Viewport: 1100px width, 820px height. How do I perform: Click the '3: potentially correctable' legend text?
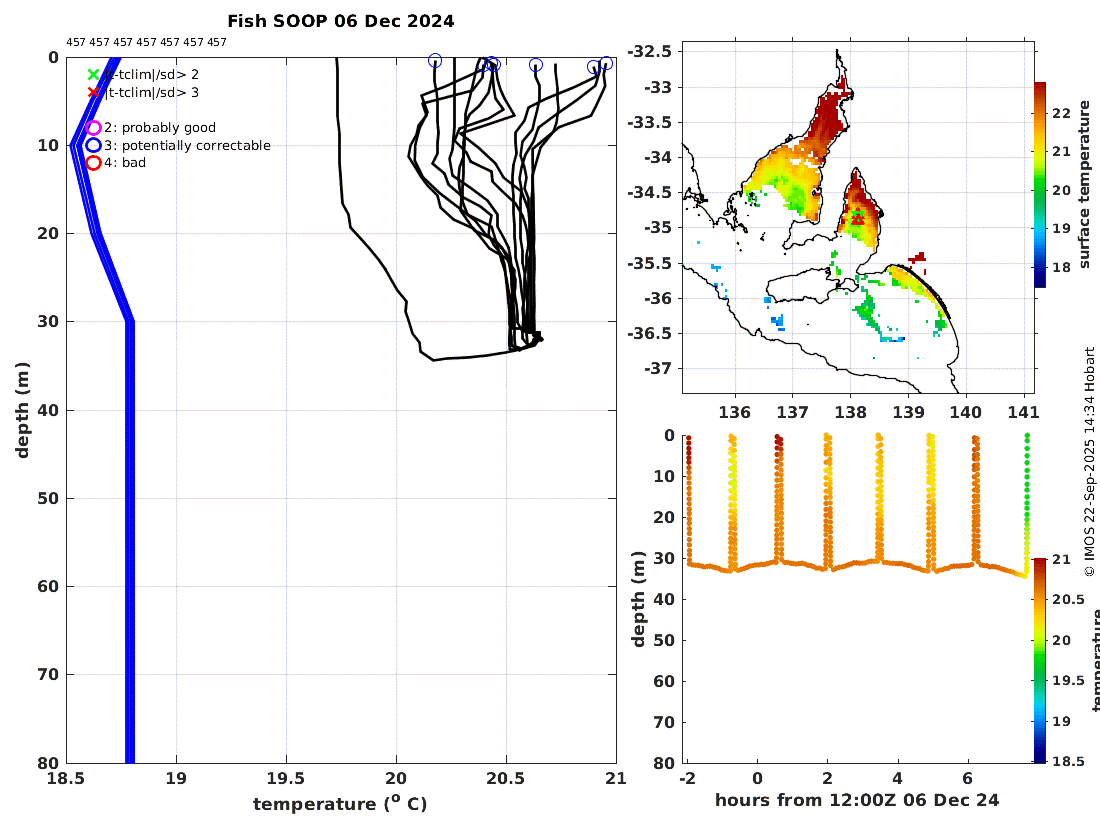tap(187, 145)
